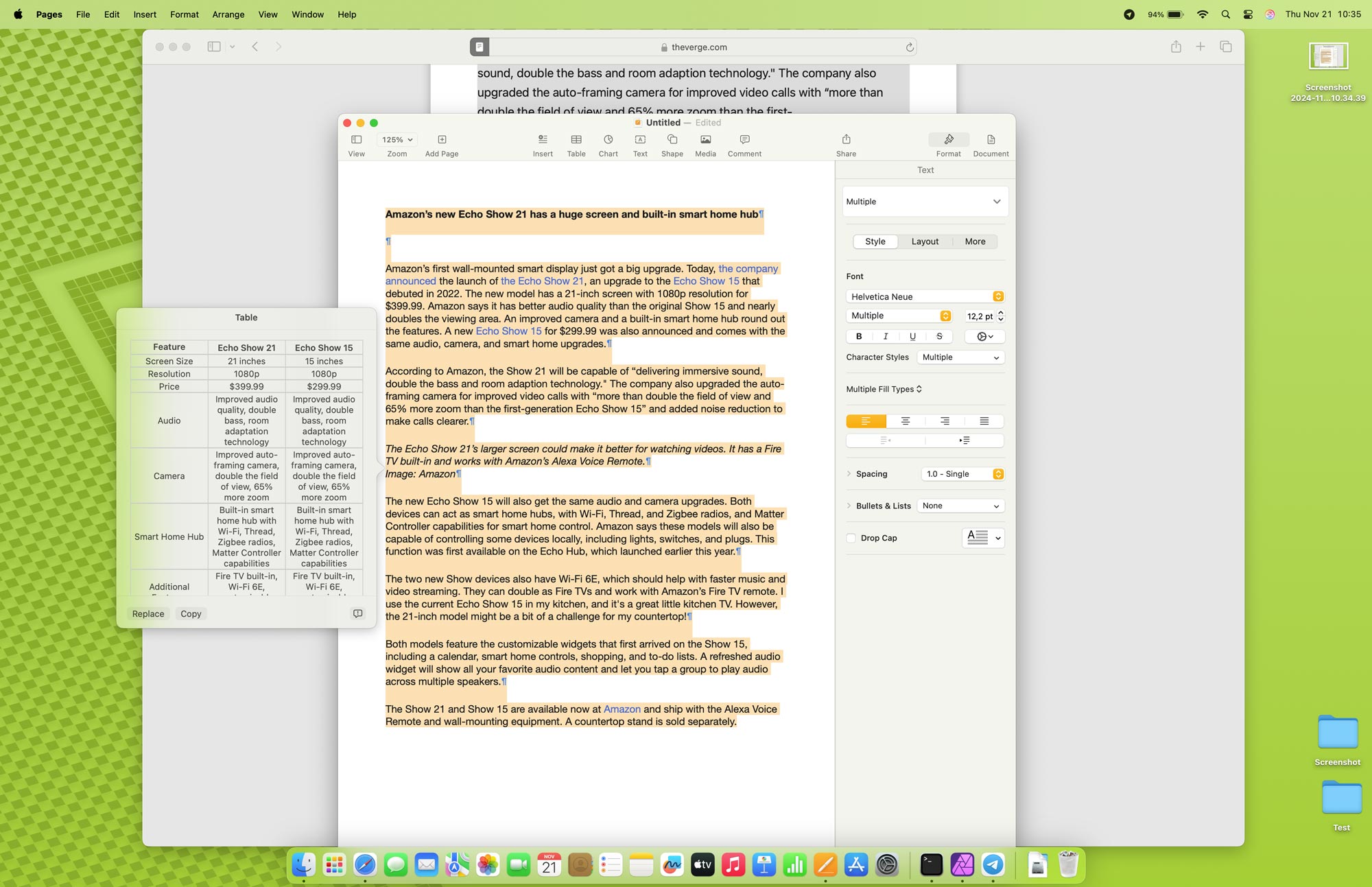Image resolution: width=1372 pixels, height=887 pixels.
Task: Open new tab in Safari
Action: (x=1200, y=47)
